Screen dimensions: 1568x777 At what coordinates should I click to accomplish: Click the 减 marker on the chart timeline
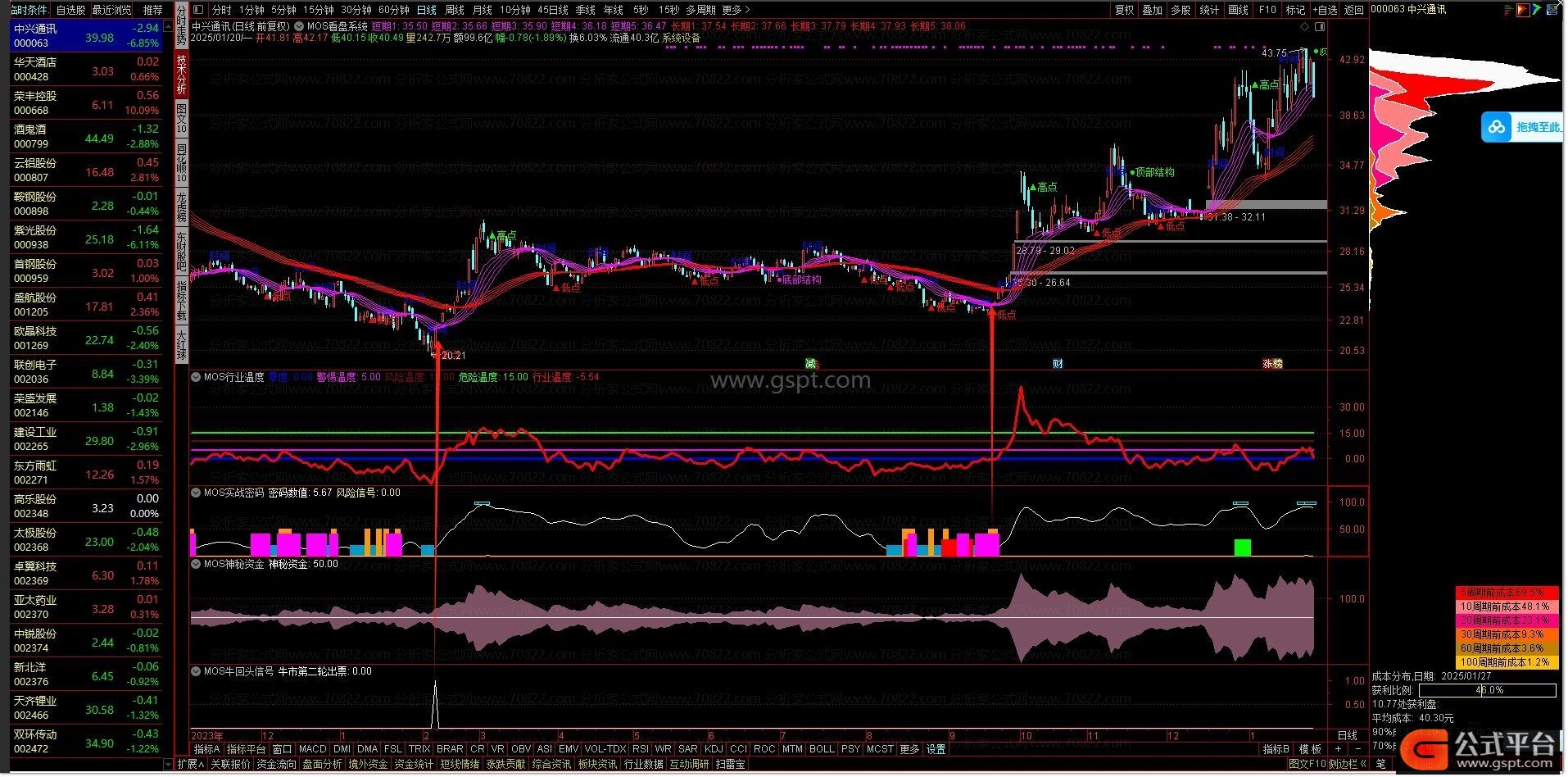point(811,363)
